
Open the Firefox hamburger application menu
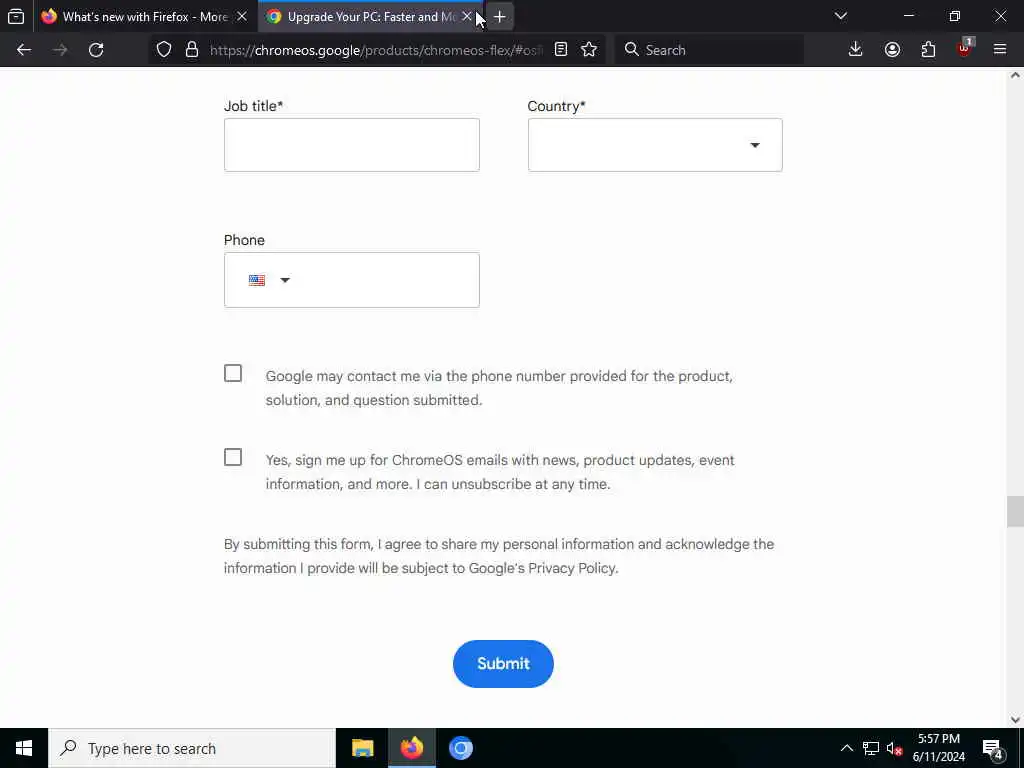[x=999, y=50]
